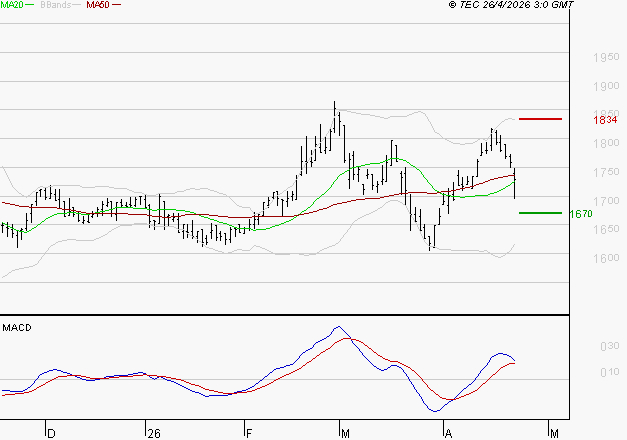Click the last M label for May
This screenshot has height=440, width=627.
click(x=554, y=434)
